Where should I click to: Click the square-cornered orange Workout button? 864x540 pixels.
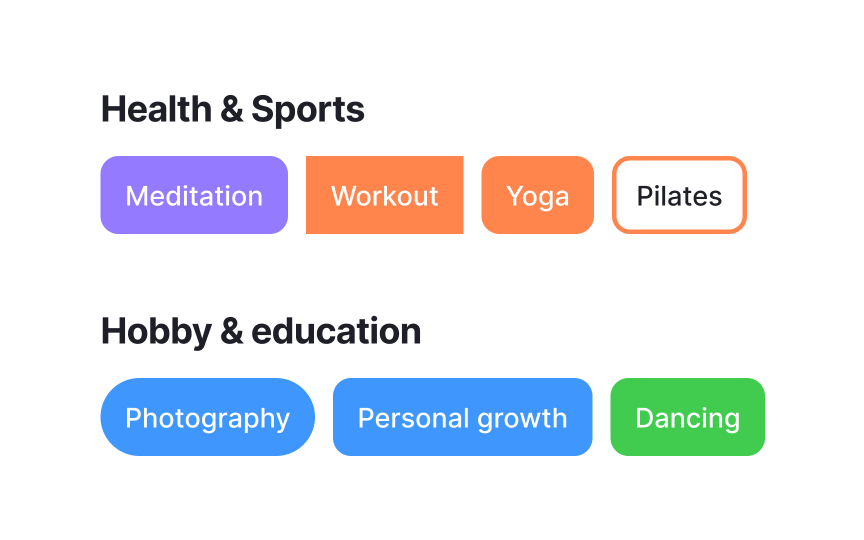point(385,195)
